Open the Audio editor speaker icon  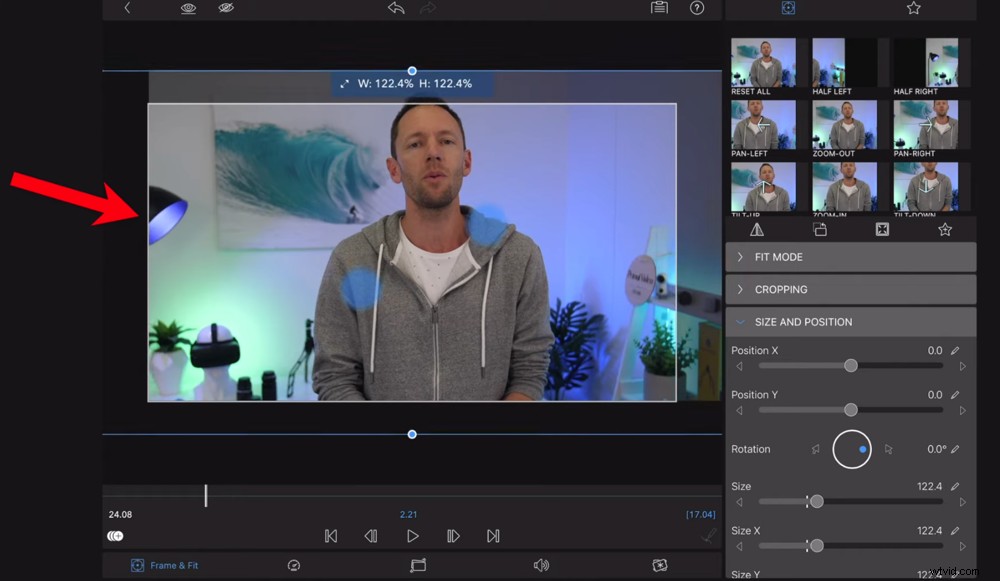pos(543,565)
